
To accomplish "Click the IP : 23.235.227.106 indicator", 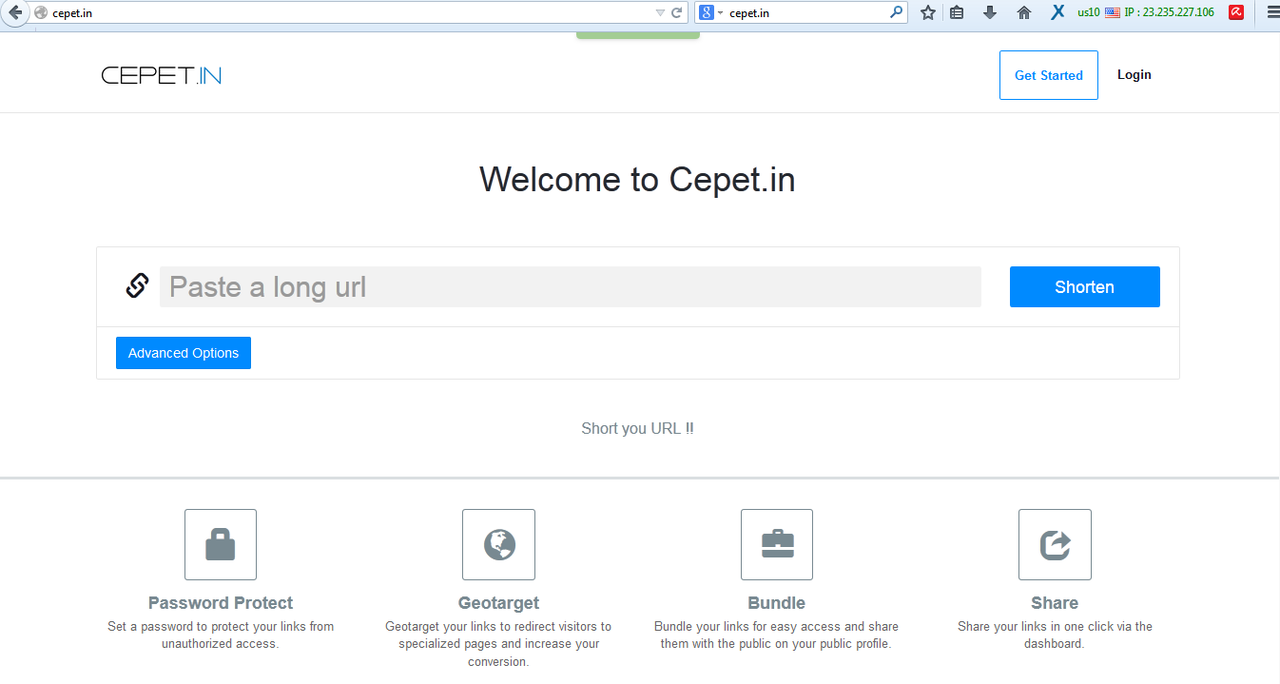I will [1169, 13].
